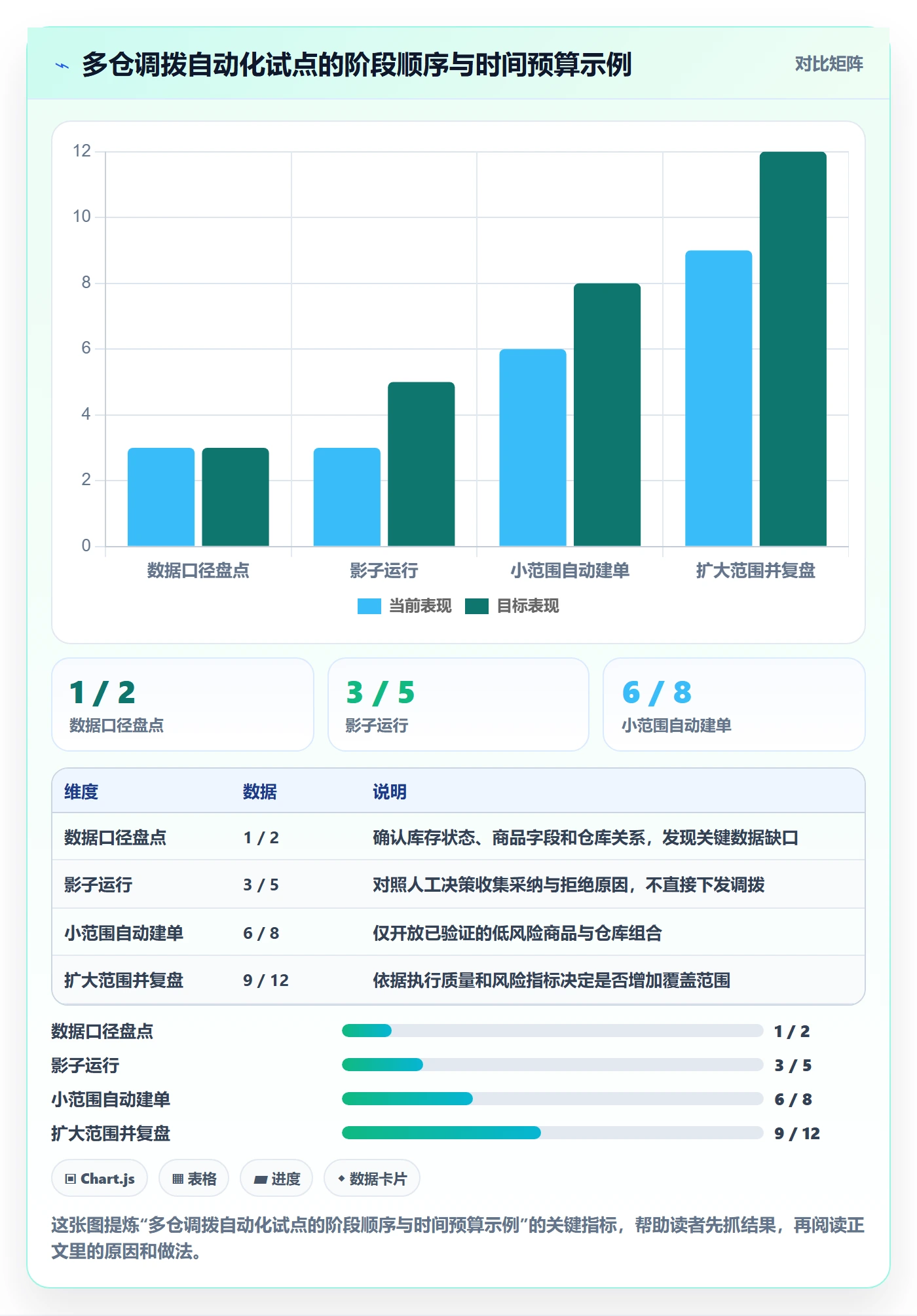917x1316 pixels.
Task: Select the 影子运行 table row name
Action: point(98,885)
